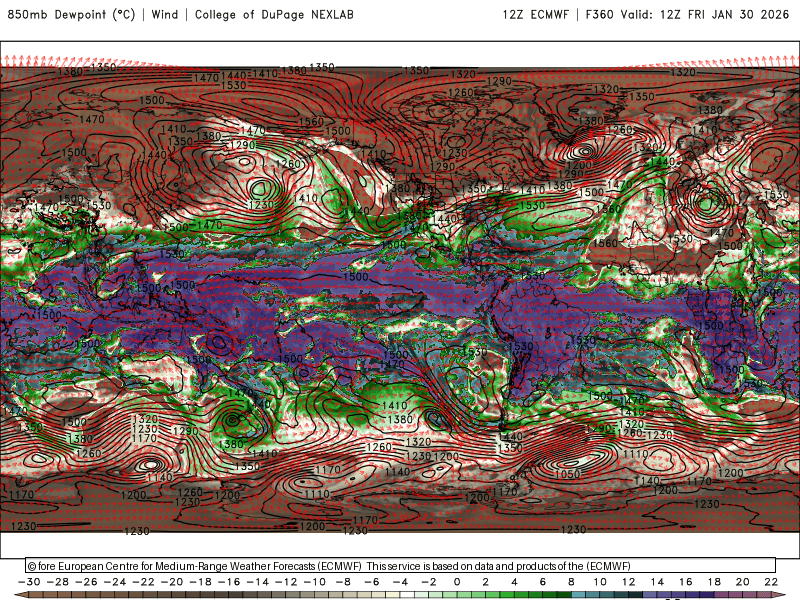Click the "8" legend value

coord(571,582)
